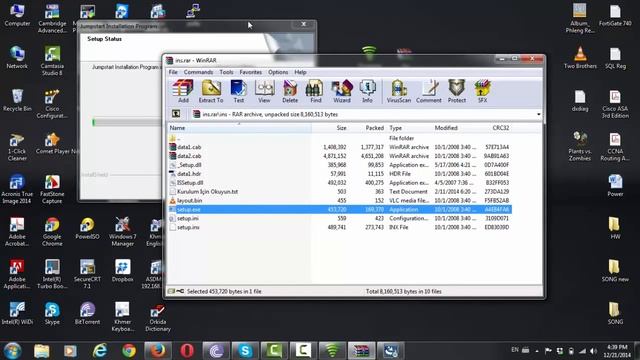Open the address path dropdown arrow
The height and width of the screenshot is (360, 640).
(x=538, y=115)
